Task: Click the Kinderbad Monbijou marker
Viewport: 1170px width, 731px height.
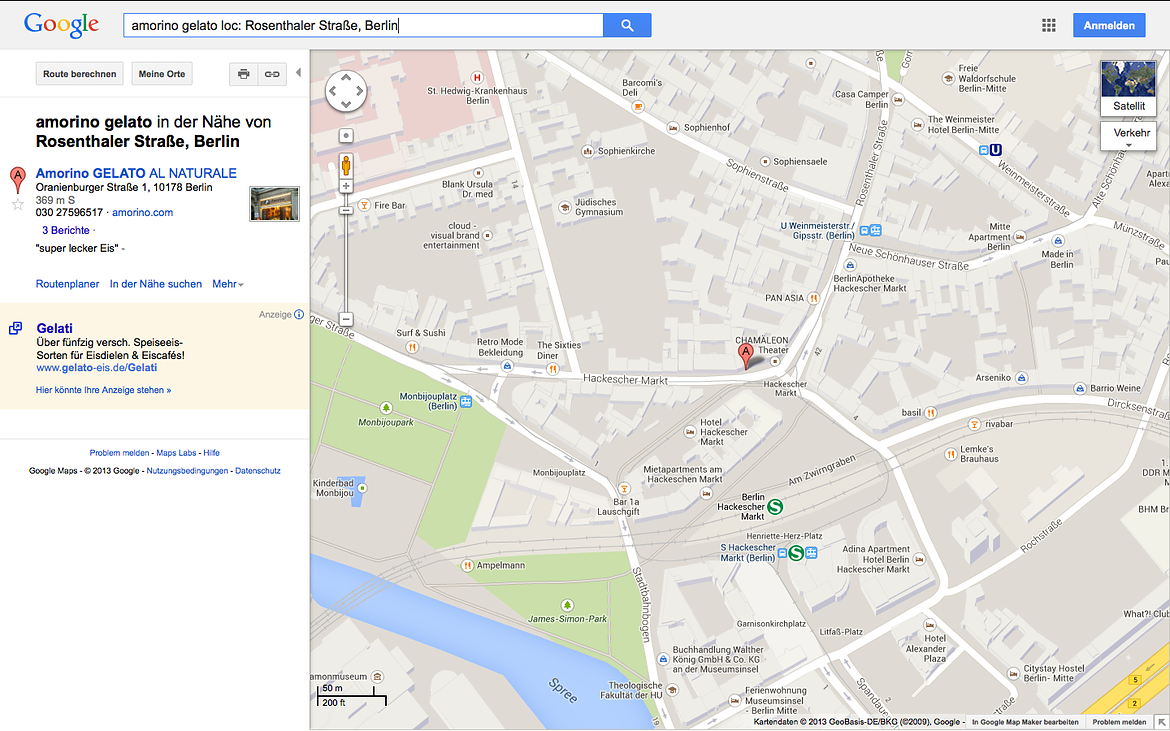Action: (362, 488)
